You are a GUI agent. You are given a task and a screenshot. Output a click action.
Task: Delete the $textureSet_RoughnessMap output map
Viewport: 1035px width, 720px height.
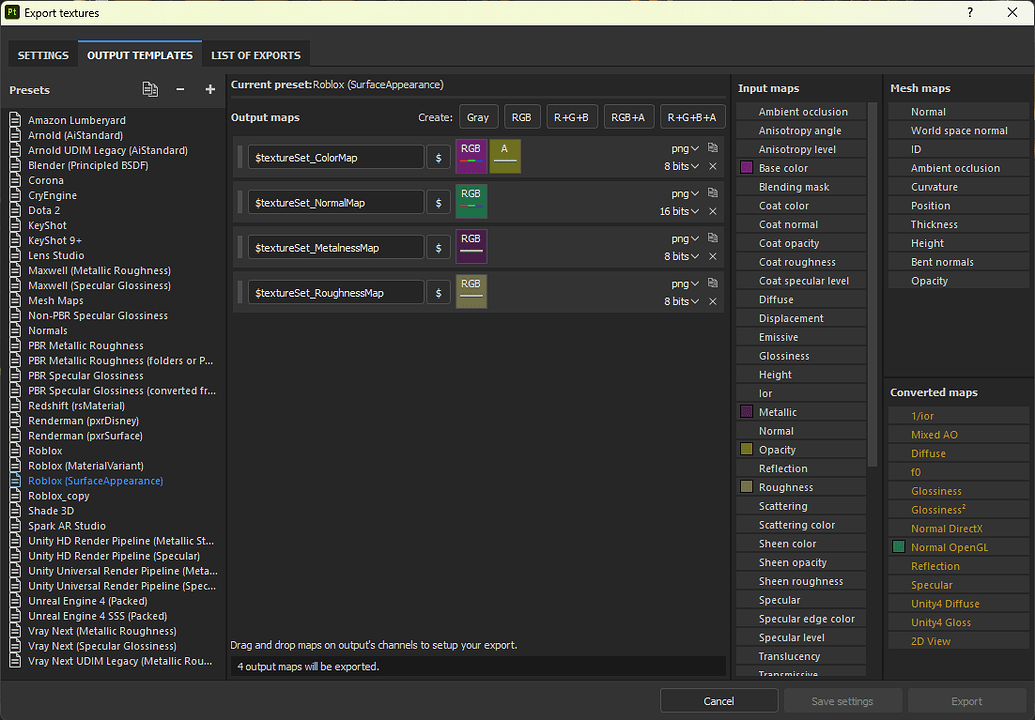click(x=713, y=301)
